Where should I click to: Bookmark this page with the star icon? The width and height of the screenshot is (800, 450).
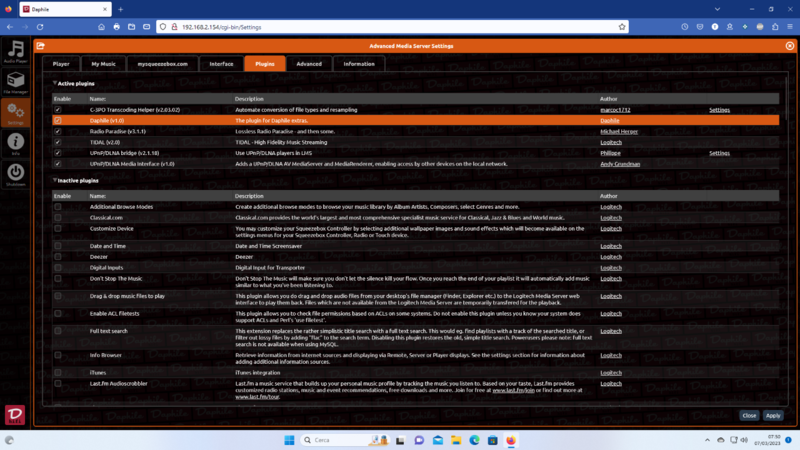[622, 27]
